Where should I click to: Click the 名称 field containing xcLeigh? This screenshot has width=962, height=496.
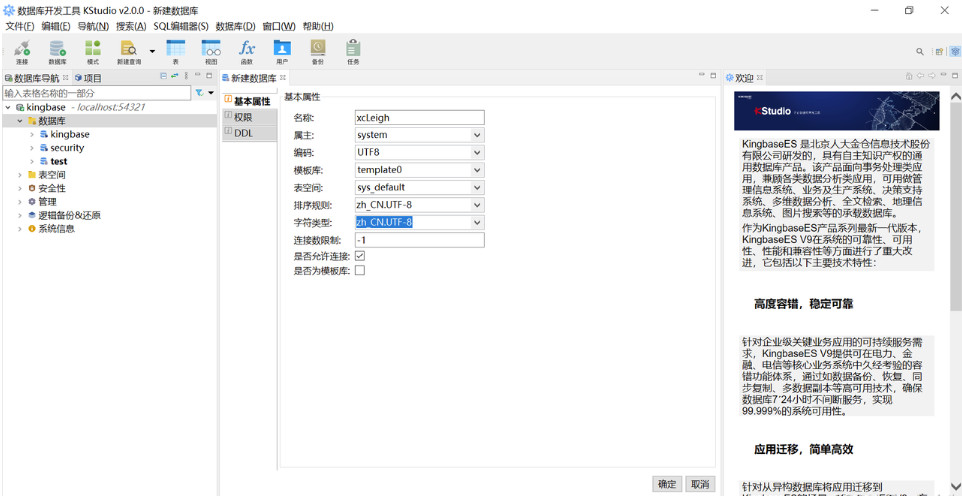click(420, 117)
